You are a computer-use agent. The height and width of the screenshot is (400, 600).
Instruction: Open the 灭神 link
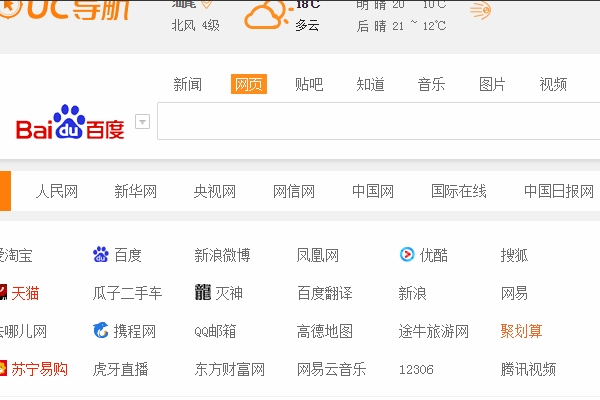(229, 293)
